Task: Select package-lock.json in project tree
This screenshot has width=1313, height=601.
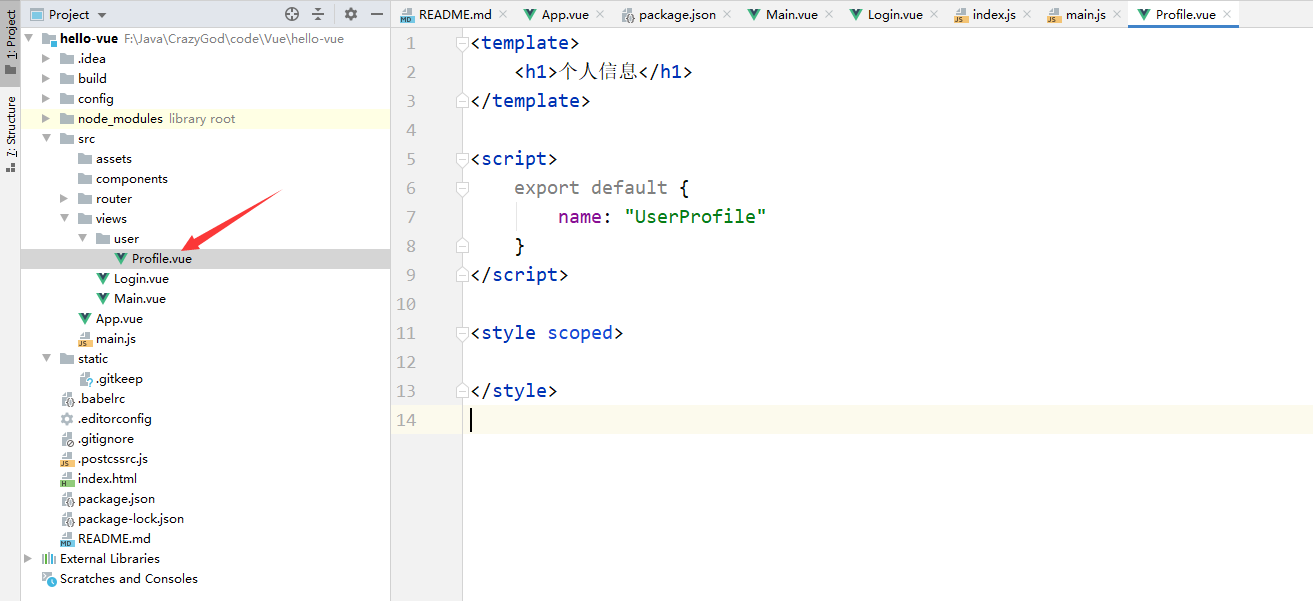Action: (130, 519)
